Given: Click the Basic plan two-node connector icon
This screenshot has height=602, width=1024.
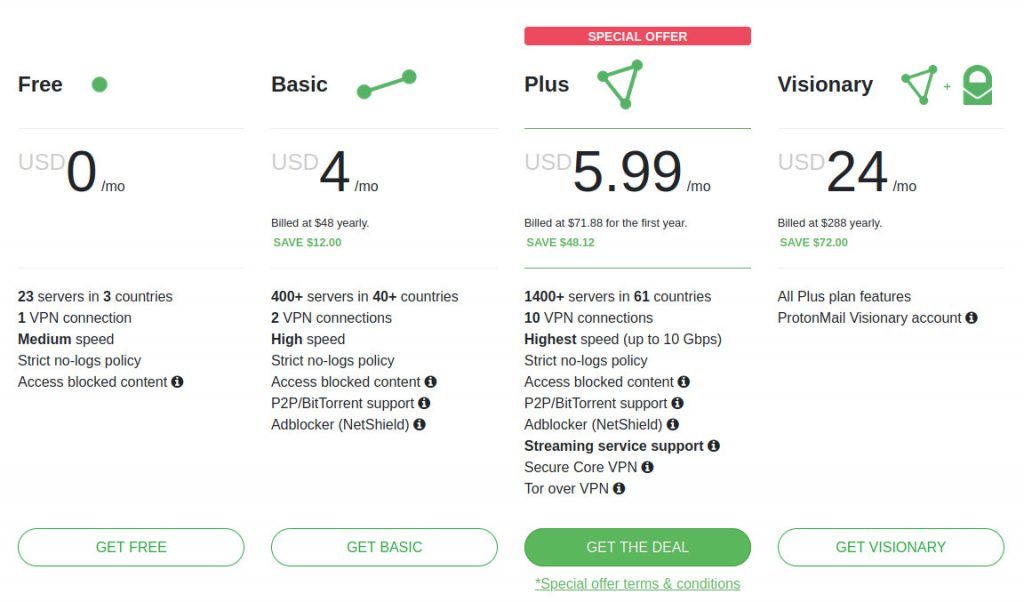Looking at the screenshot, I should (387, 84).
